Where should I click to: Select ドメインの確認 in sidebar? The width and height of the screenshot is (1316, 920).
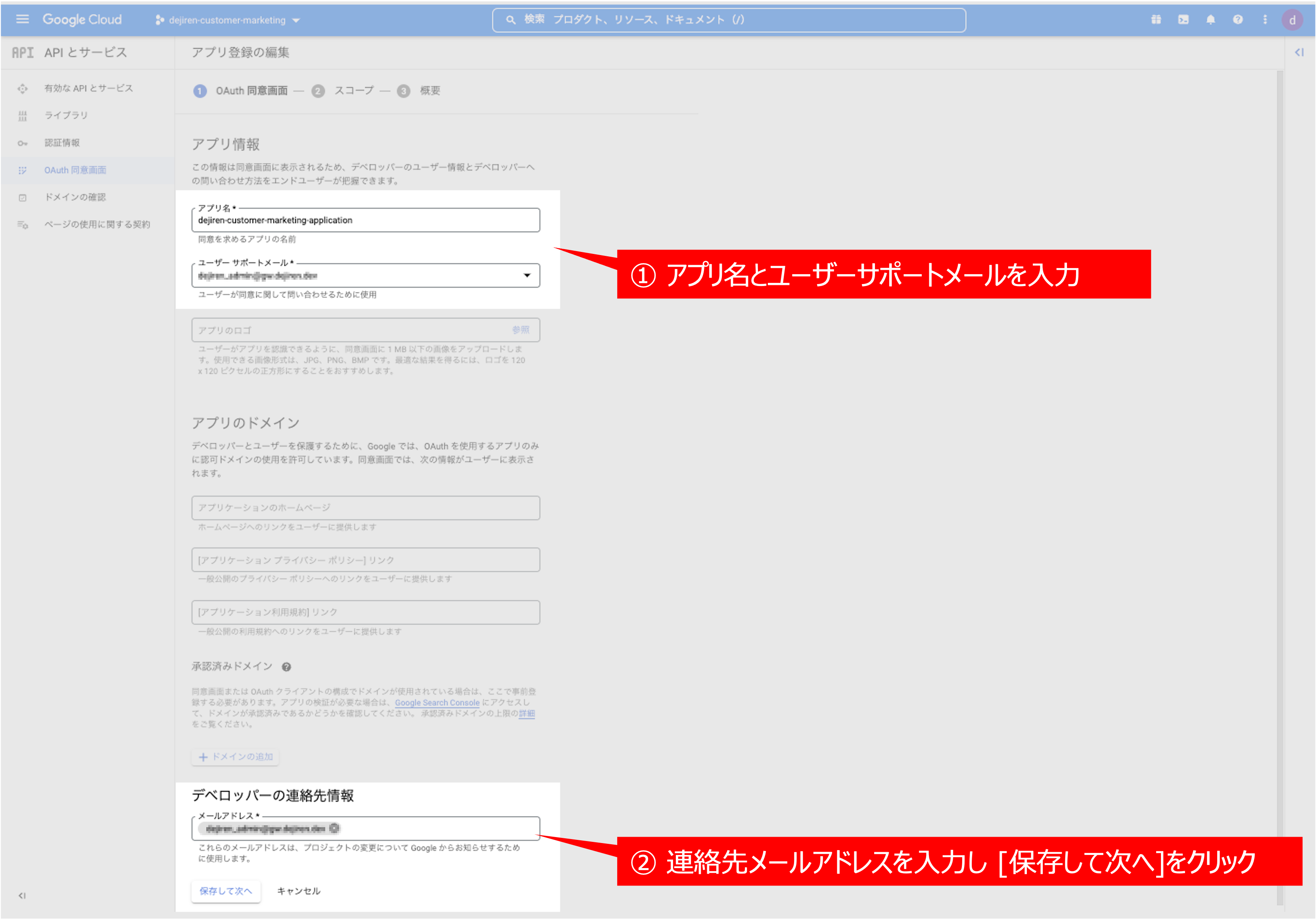(x=88, y=197)
